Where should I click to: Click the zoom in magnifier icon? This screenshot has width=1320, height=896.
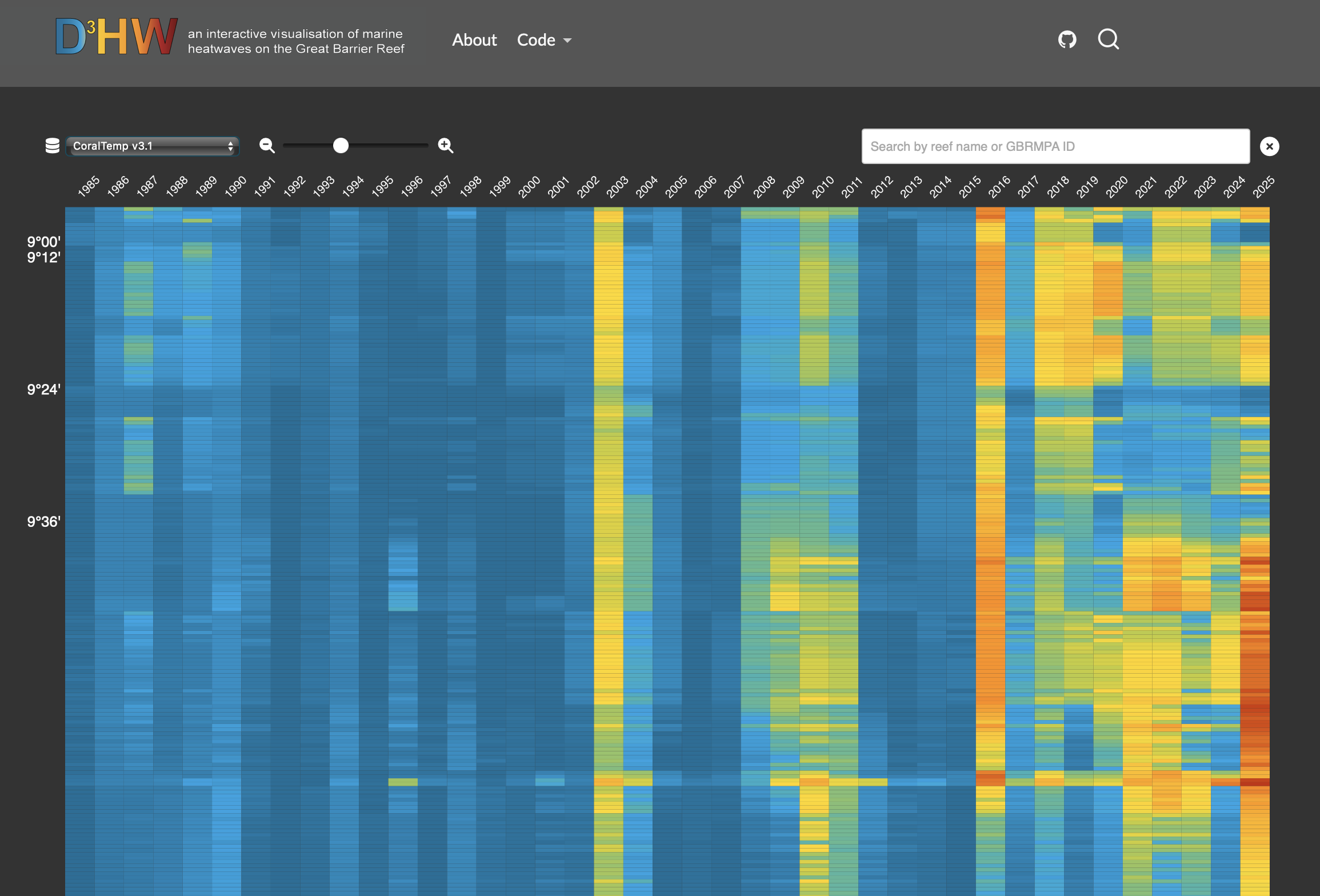point(446,146)
